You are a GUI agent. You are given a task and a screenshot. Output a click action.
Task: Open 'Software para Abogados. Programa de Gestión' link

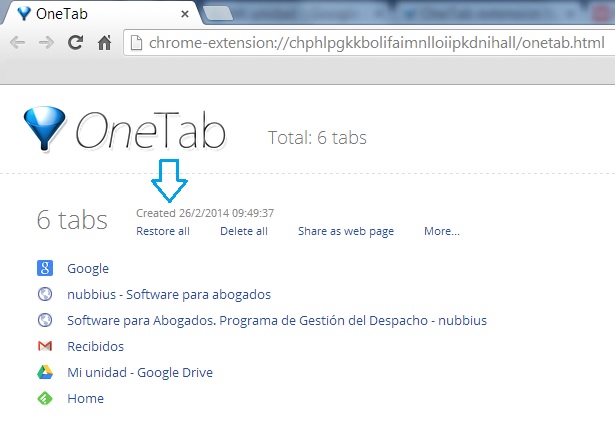277,321
